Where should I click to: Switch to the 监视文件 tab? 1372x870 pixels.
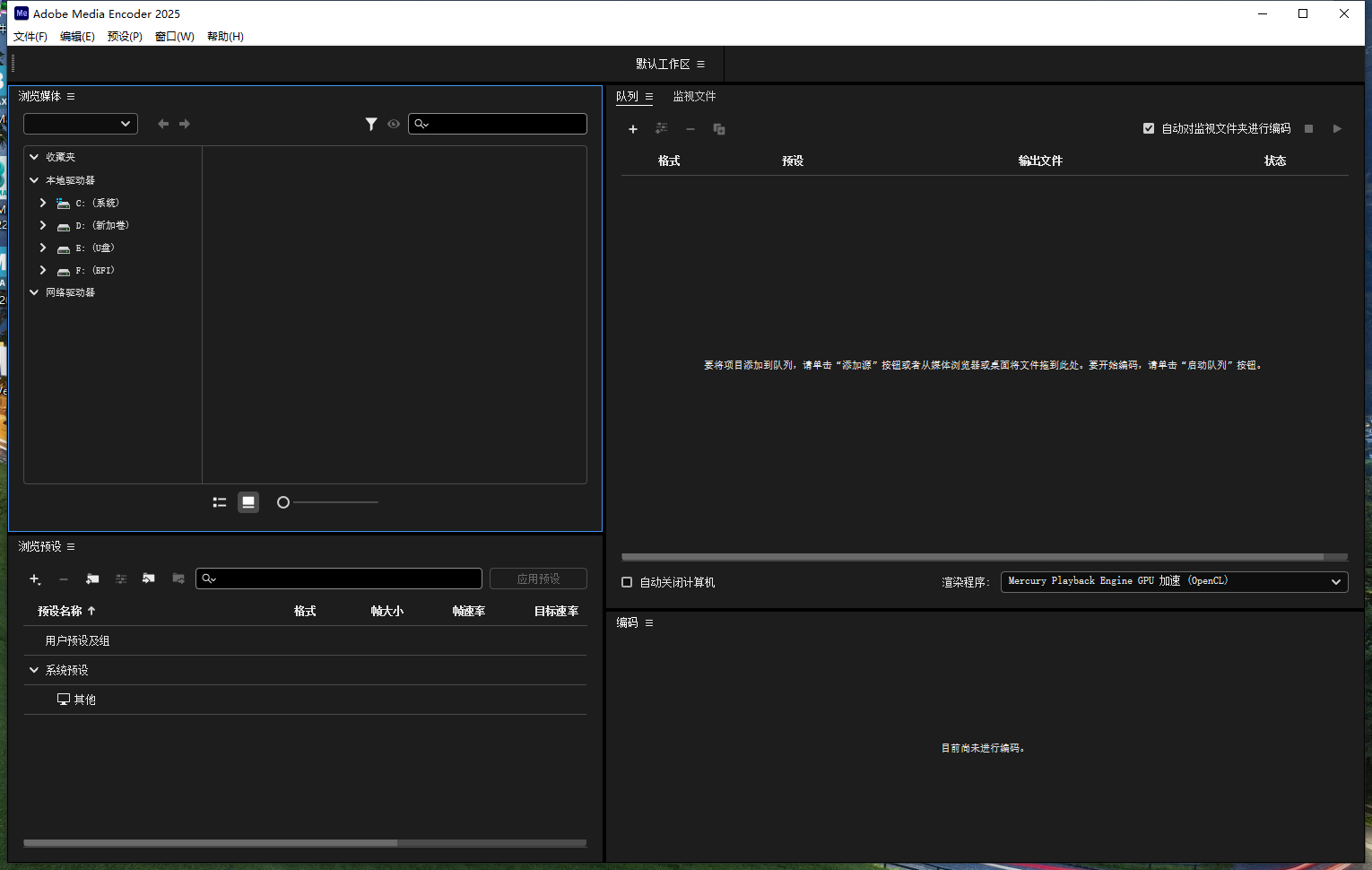pos(695,96)
